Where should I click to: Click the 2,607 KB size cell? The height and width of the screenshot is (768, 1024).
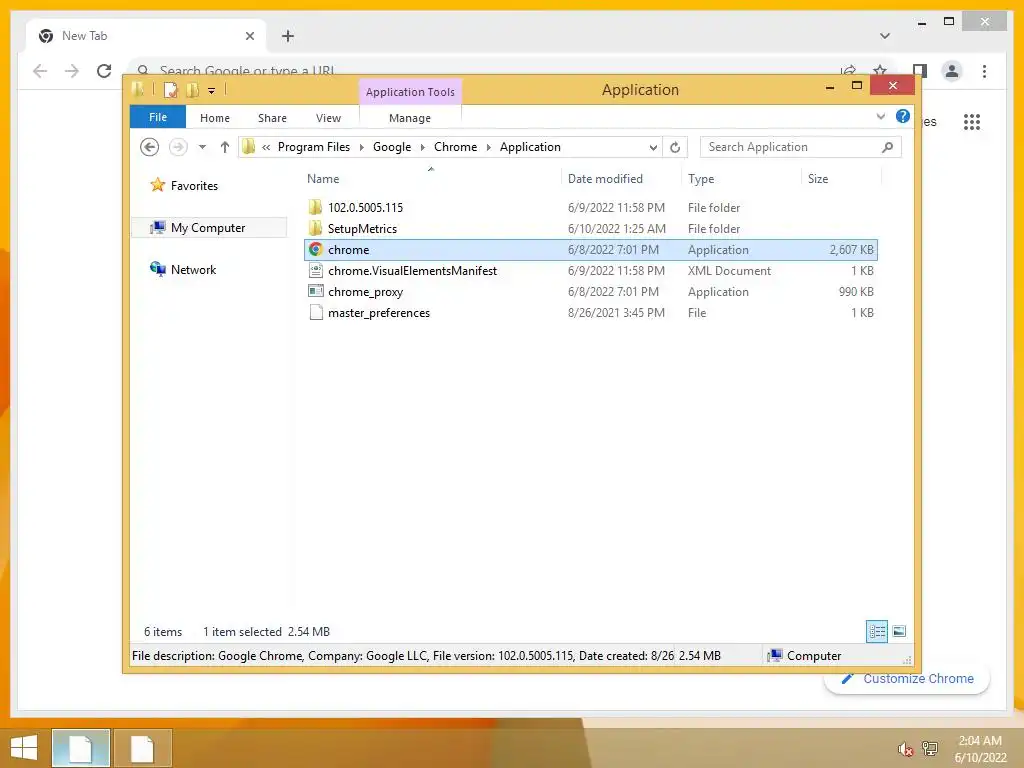852,249
